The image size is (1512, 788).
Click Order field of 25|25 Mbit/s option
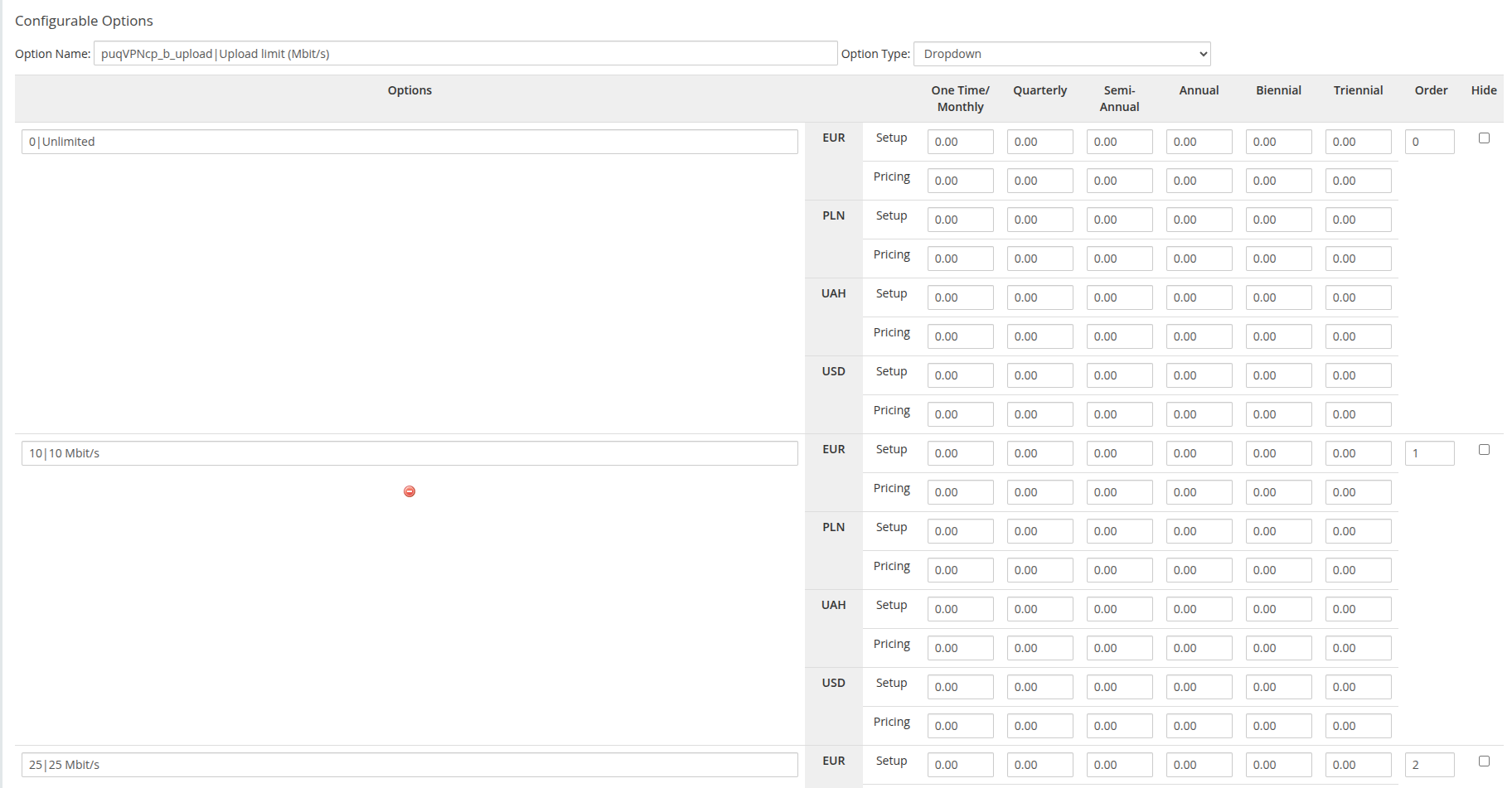tap(1430, 765)
